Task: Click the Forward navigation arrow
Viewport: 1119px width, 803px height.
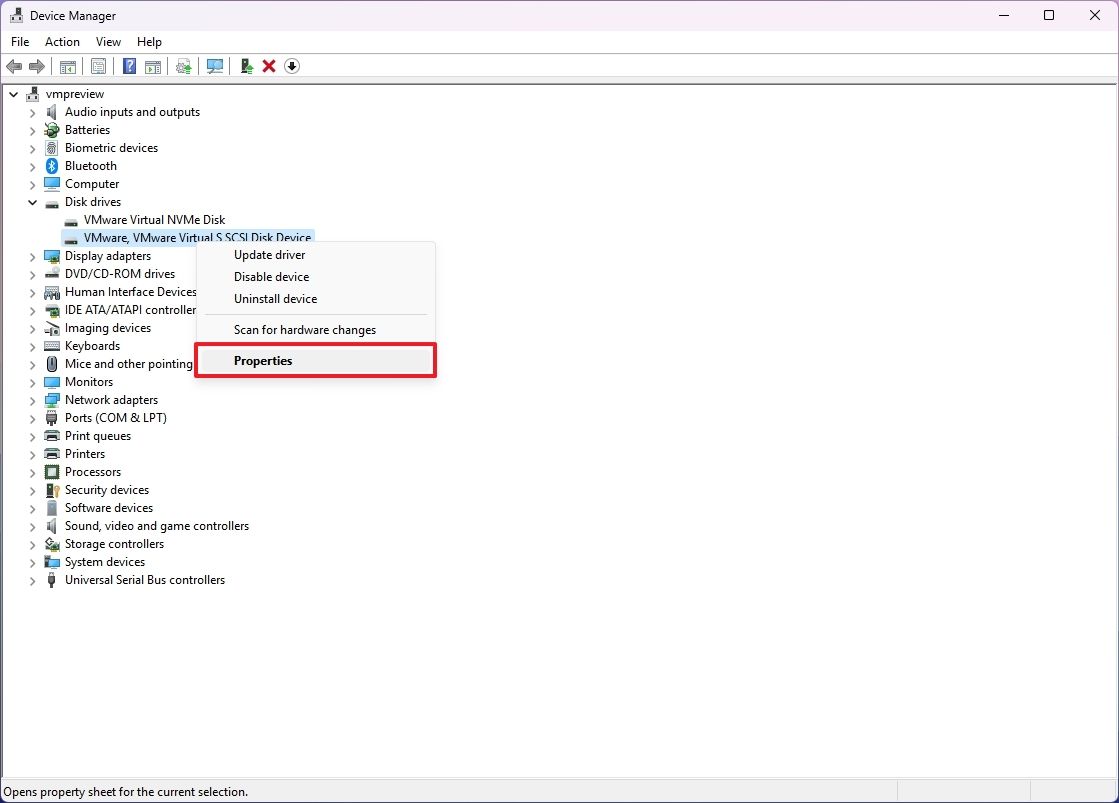Action: 38,66
